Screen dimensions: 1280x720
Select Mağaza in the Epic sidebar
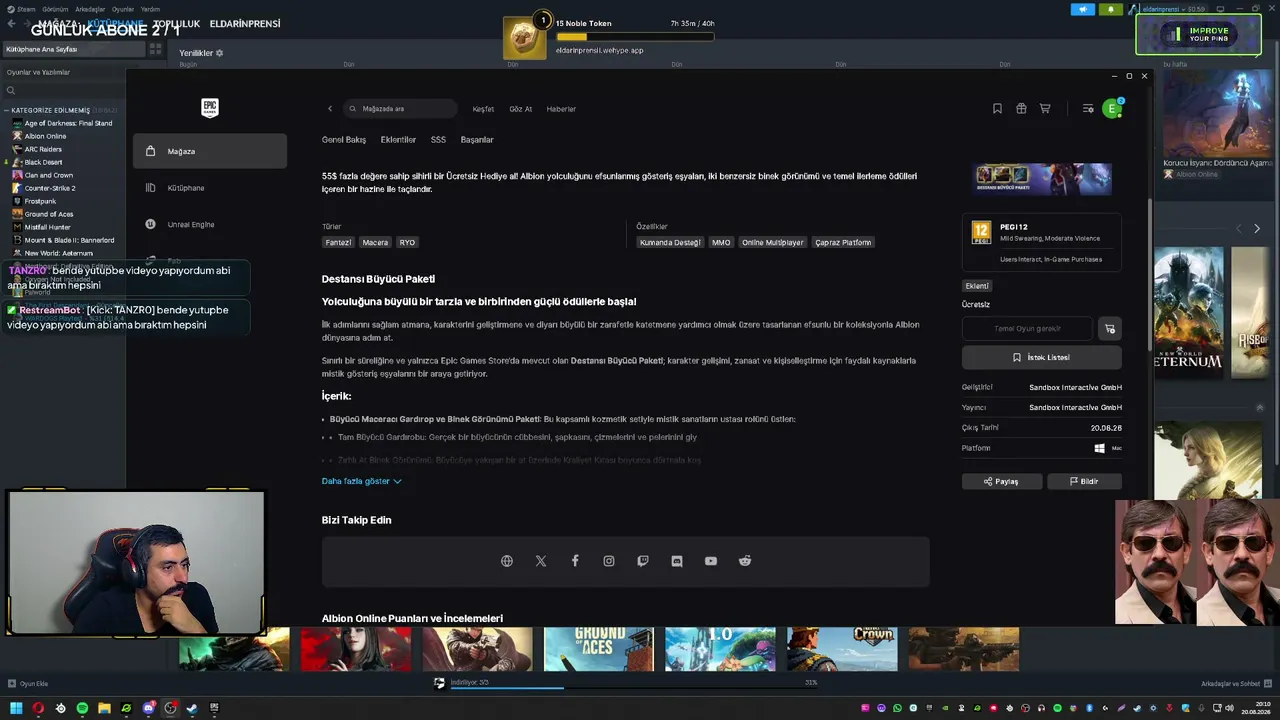click(210, 151)
